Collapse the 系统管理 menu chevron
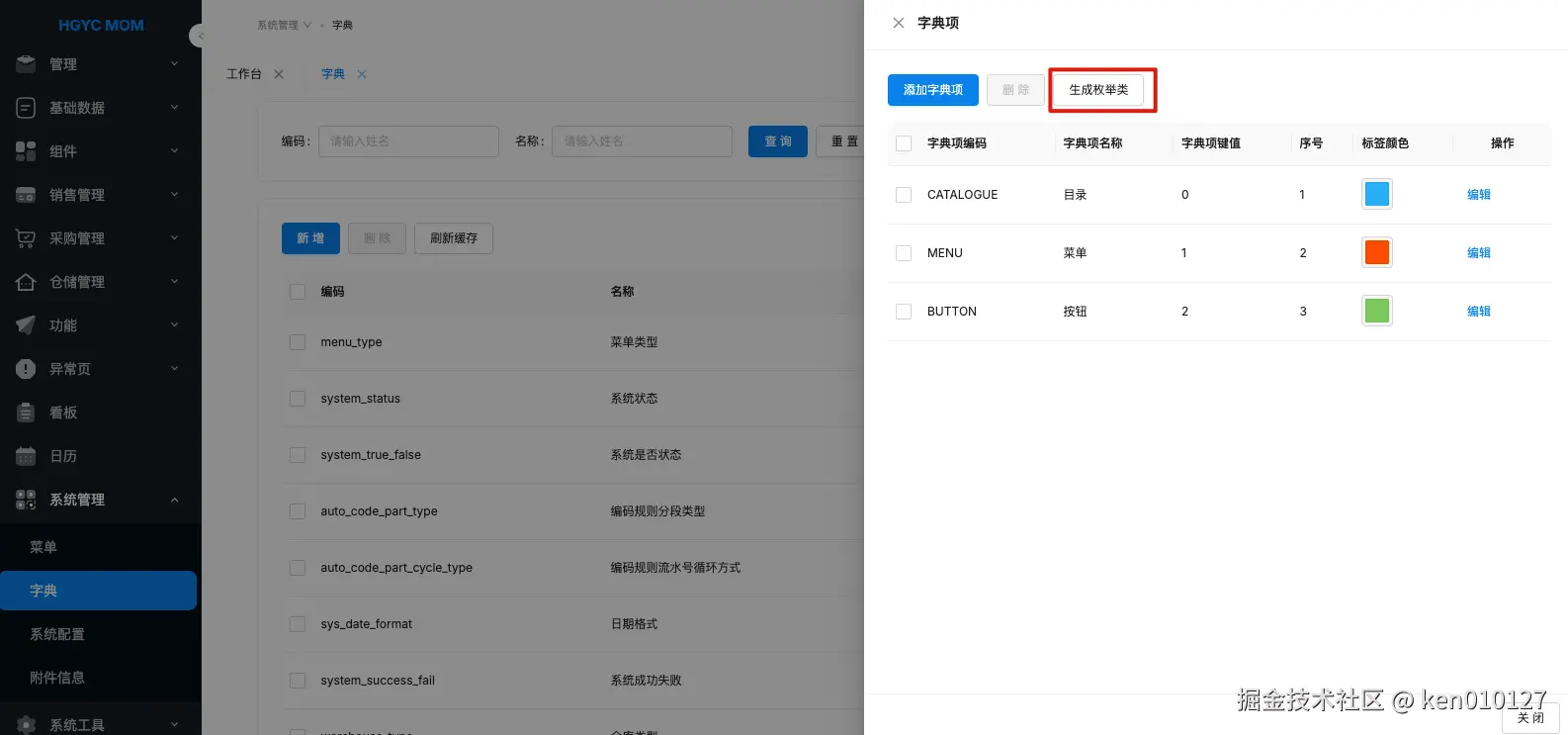The image size is (1568, 735). (x=175, y=500)
